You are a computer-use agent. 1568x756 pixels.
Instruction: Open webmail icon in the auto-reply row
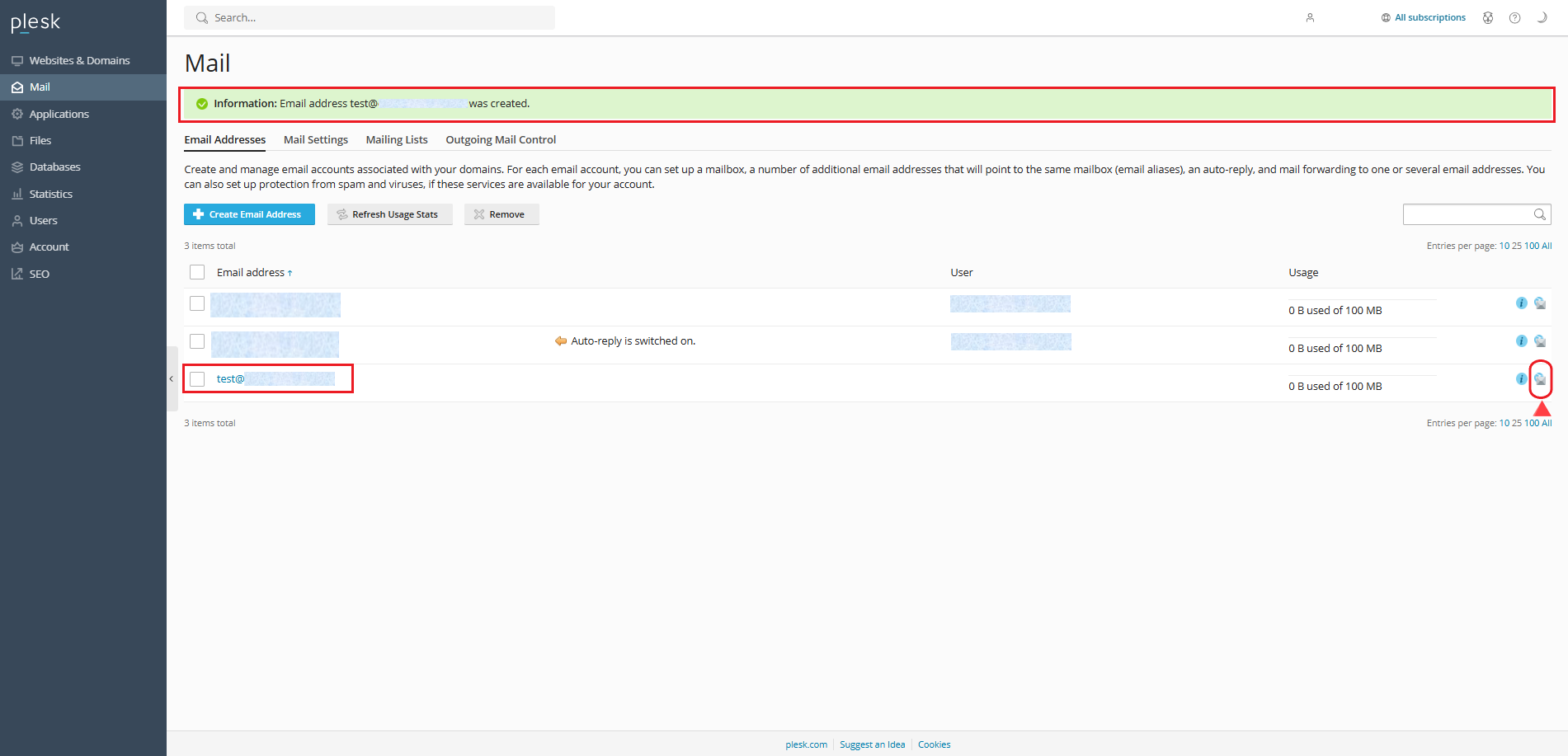coord(1540,341)
